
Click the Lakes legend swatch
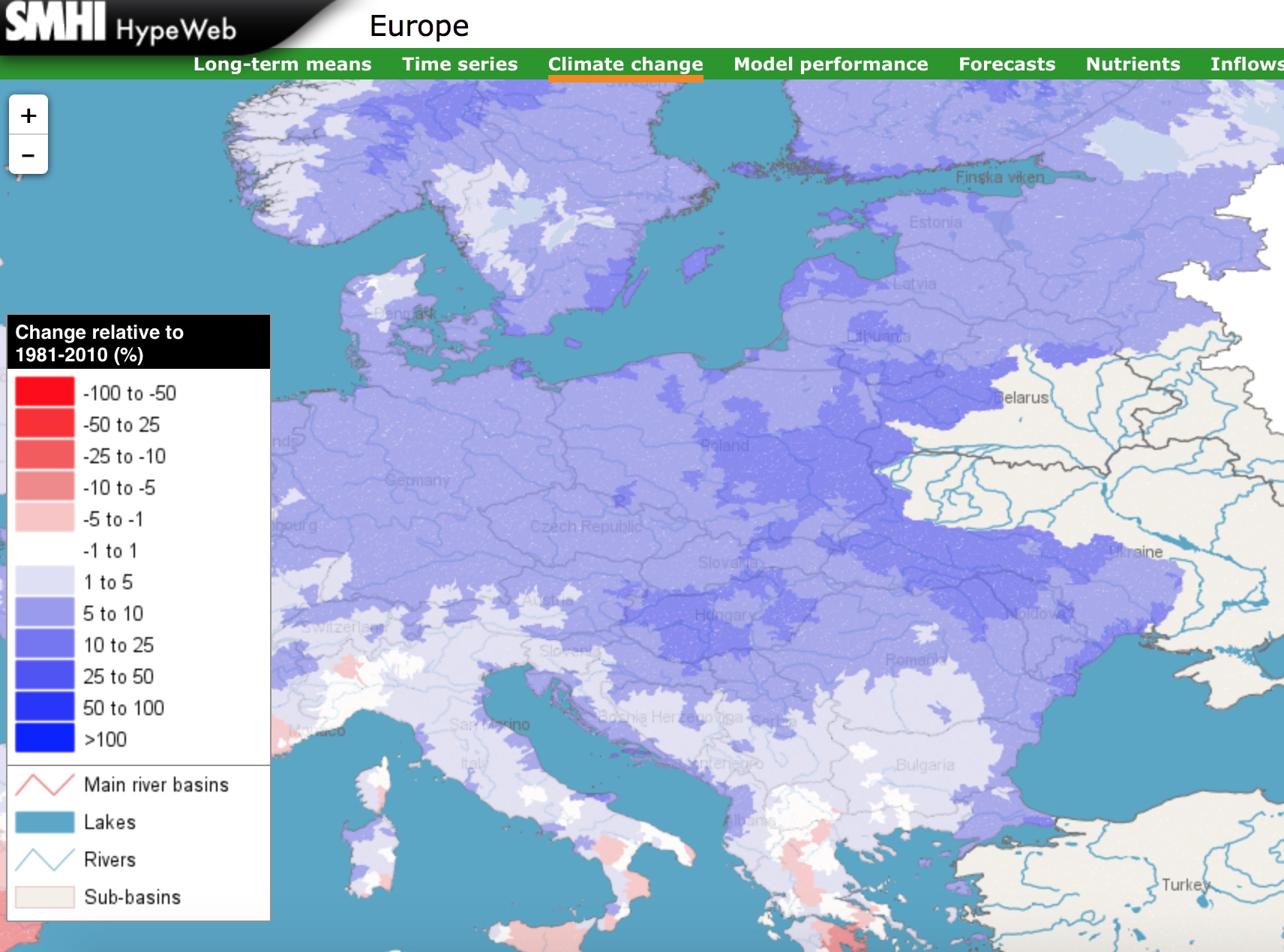[x=45, y=822]
